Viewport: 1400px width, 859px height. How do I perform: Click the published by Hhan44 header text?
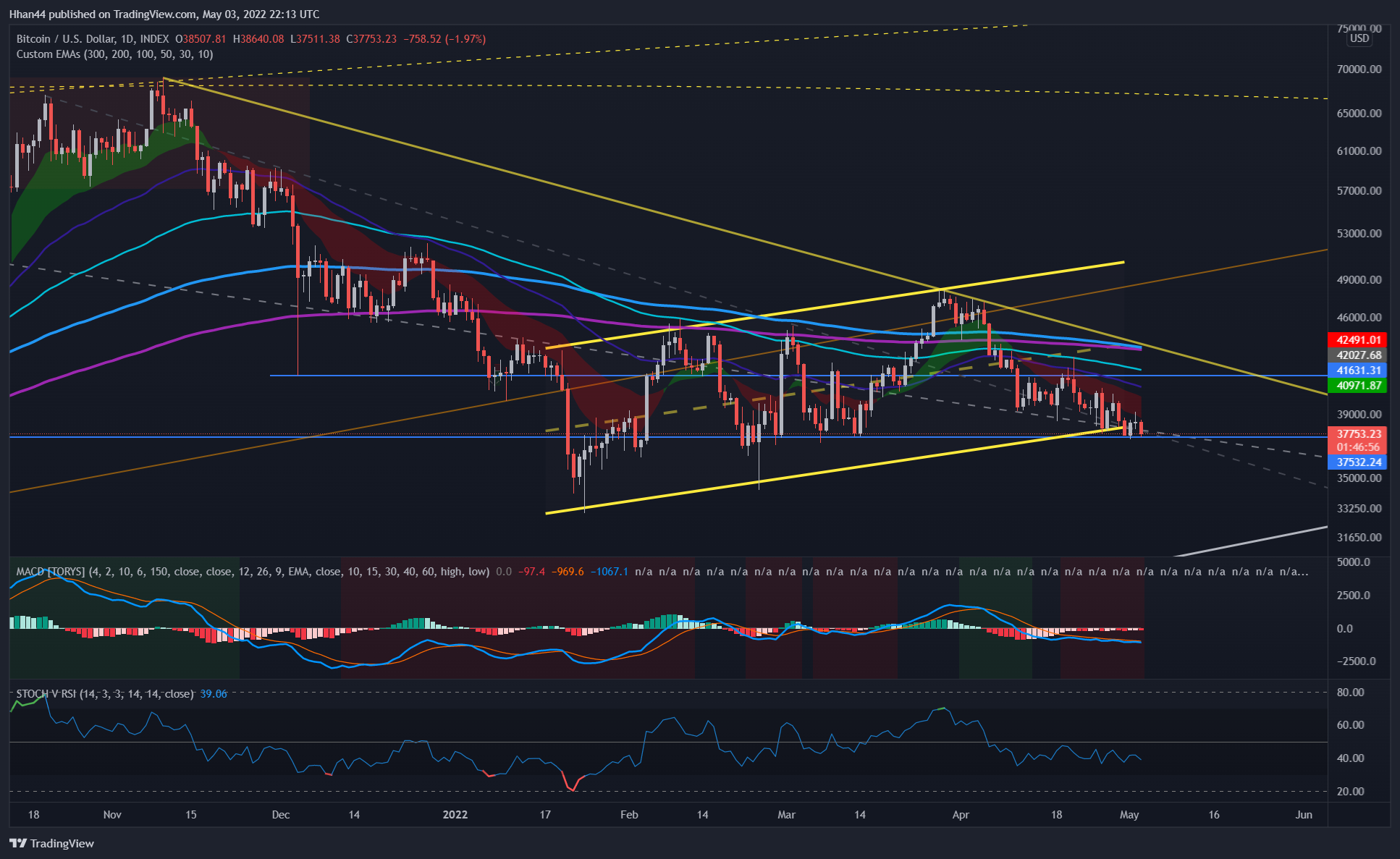(164, 14)
